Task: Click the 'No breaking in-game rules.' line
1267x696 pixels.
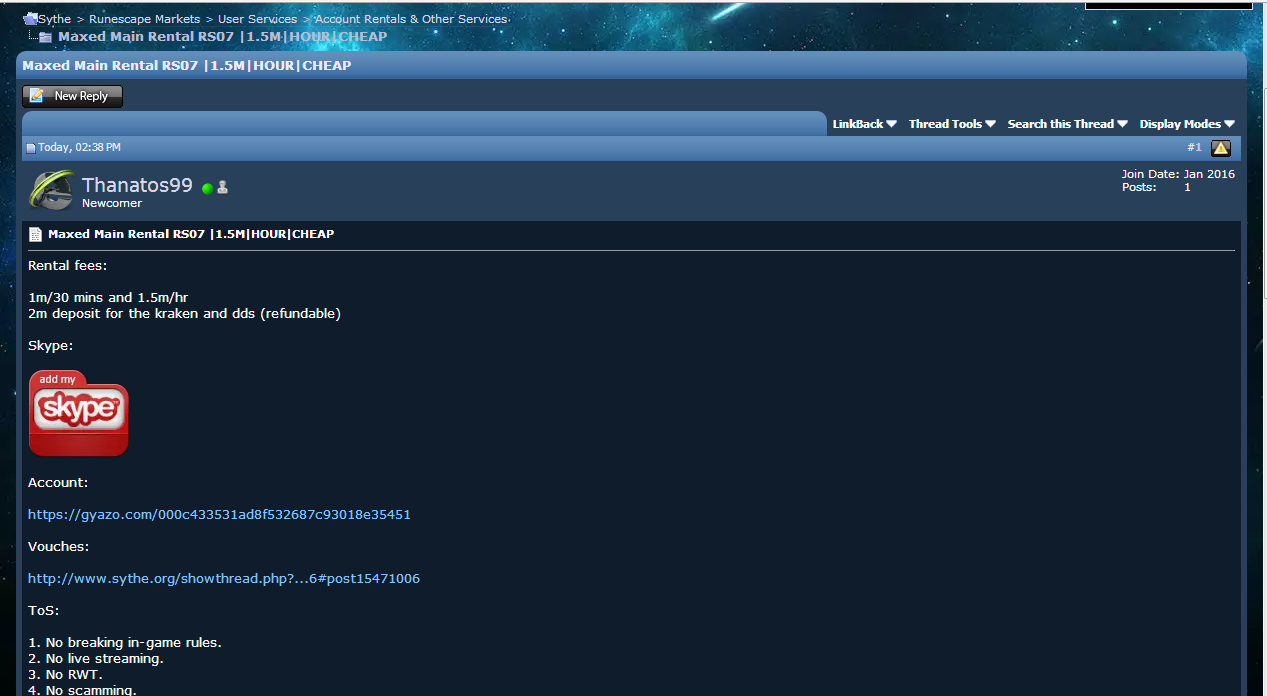Action: point(125,643)
